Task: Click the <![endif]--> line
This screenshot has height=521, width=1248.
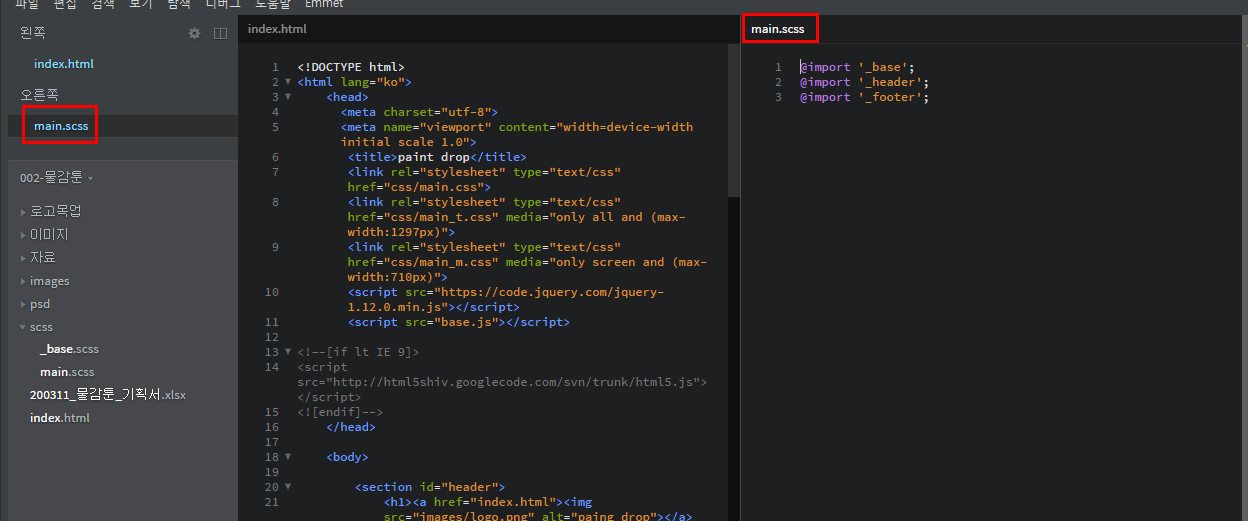Action: [340, 412]
